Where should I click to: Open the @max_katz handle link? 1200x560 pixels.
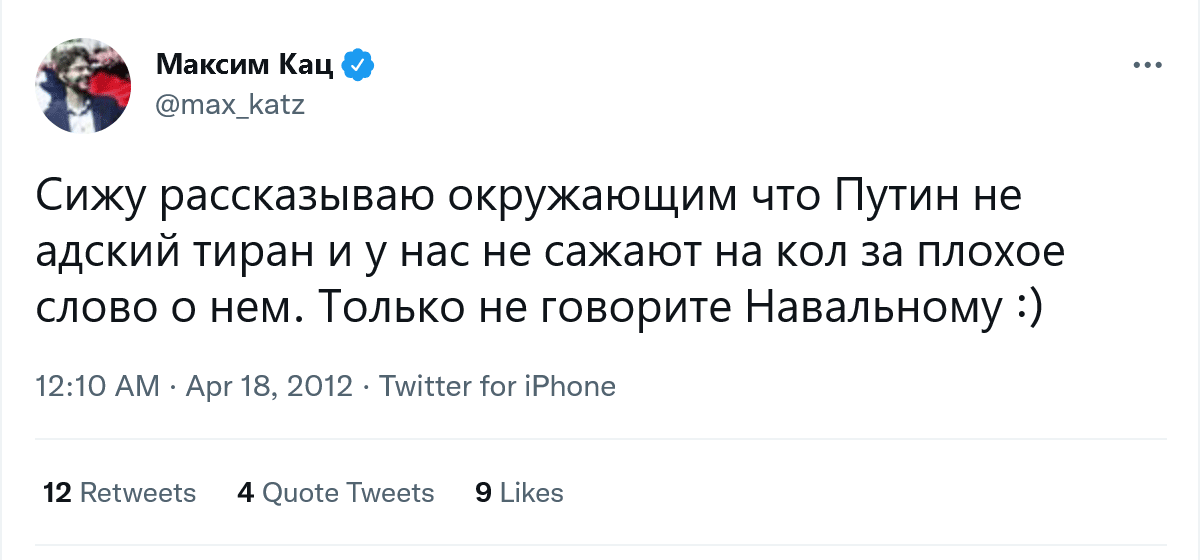[x=230, y=103]
